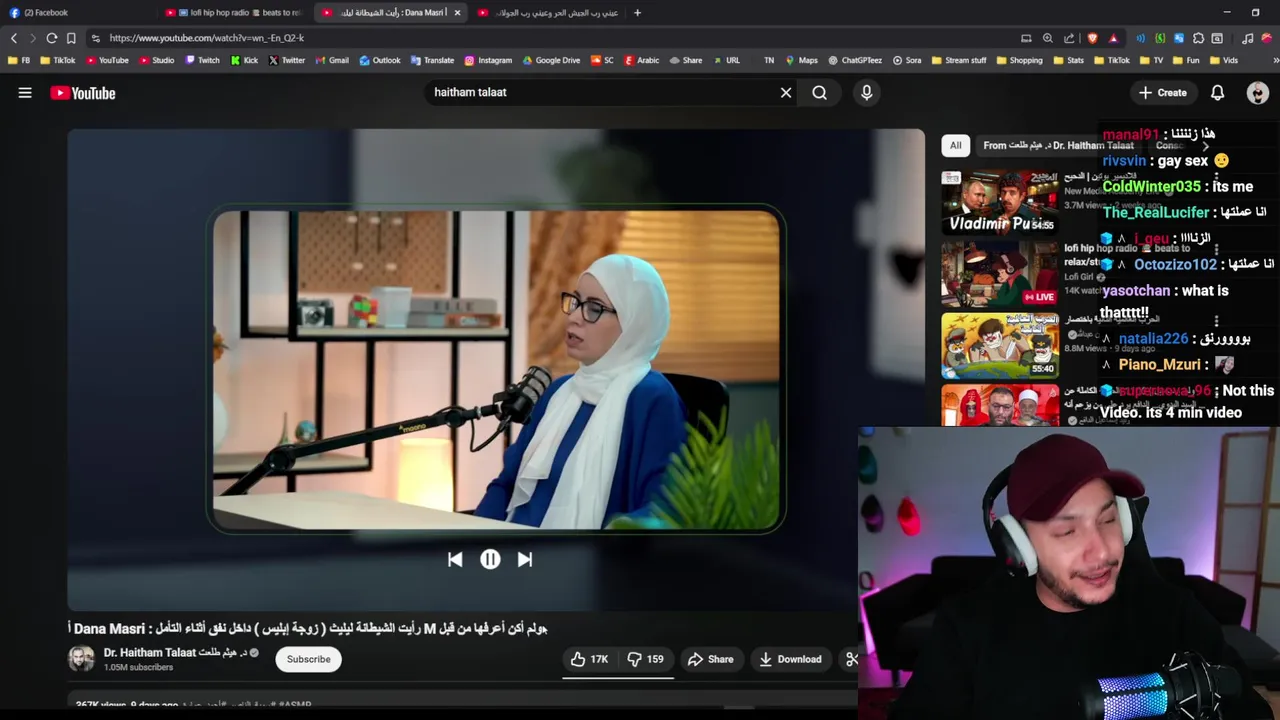Viewport: 1280px width, 720px height.
Task: Open the TikTok bookmarks folder next to FB
Action: click(58, 60)
